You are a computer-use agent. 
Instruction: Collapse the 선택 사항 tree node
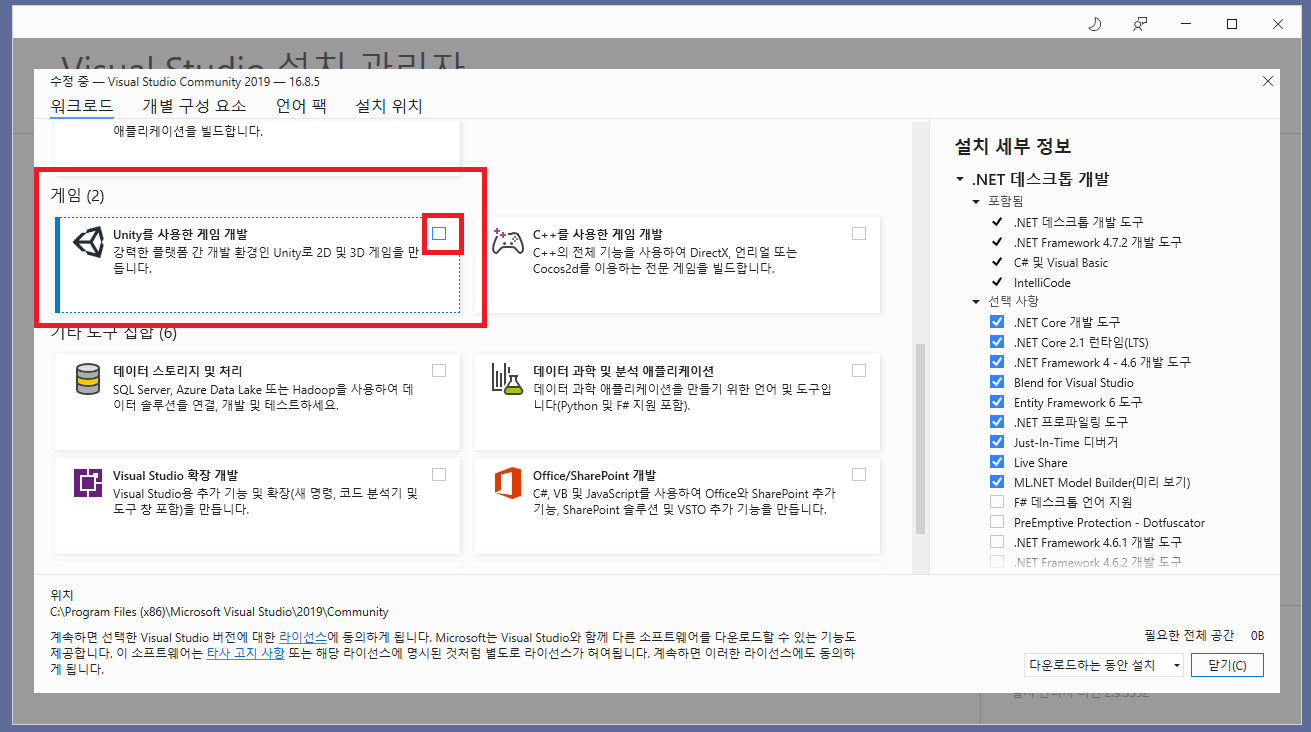pos(977,301)
